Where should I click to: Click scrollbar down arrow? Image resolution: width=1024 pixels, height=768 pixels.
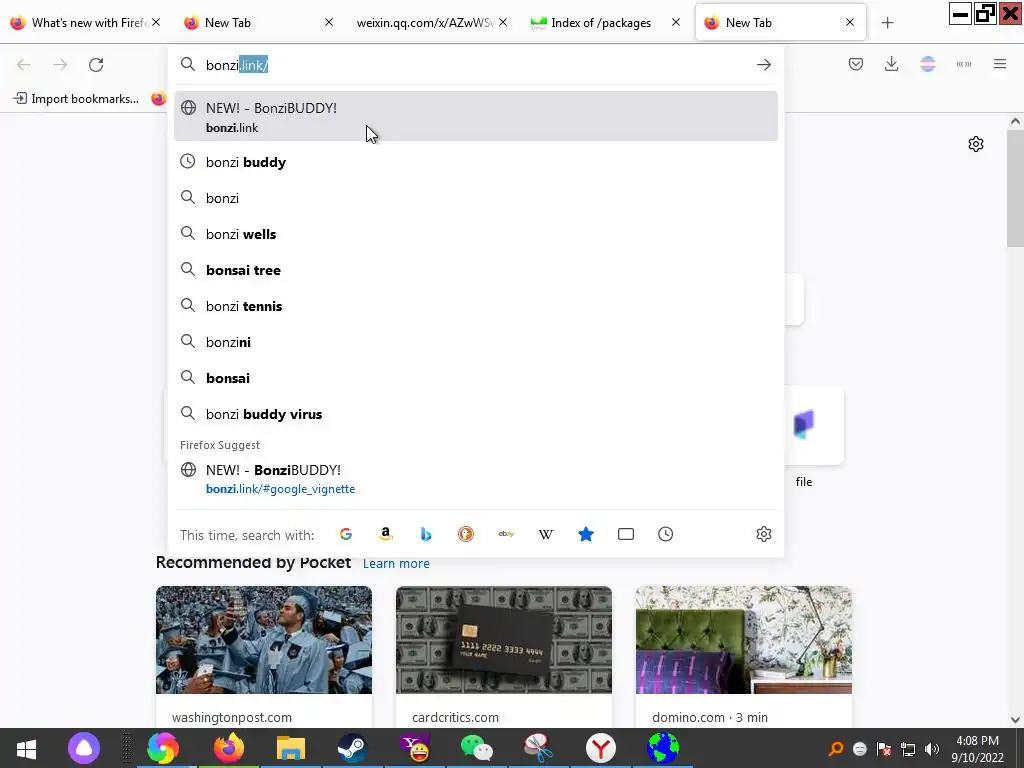(1015, 719)
